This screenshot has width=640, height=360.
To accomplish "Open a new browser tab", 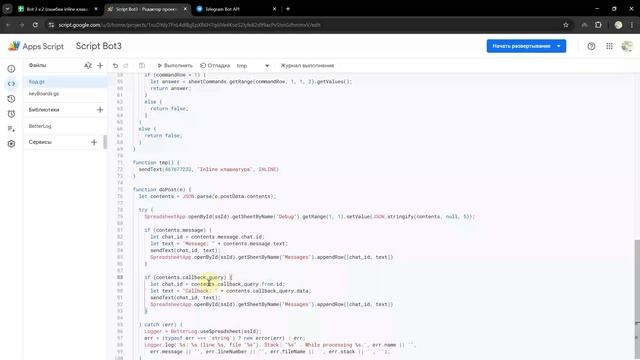I will pyautogui.click(x=288, y=9).
